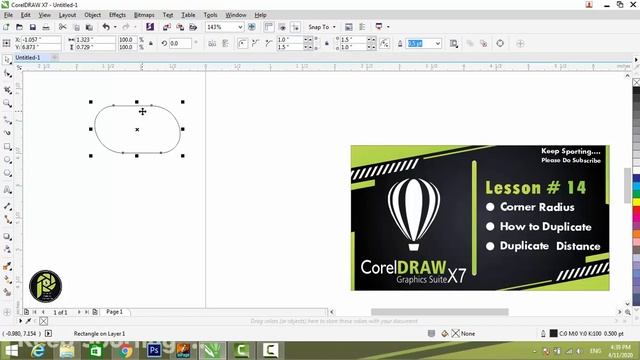Select the Pick tool in the toolbox
Screen dimensions: 640x360
click(x=7, y=60)
